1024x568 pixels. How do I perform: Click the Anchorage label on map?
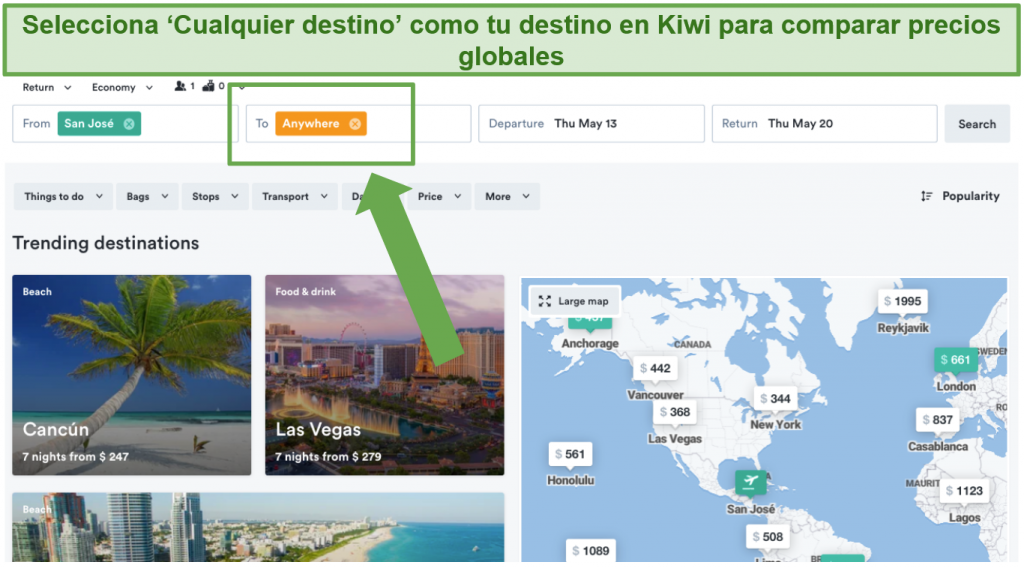[590, 343]
